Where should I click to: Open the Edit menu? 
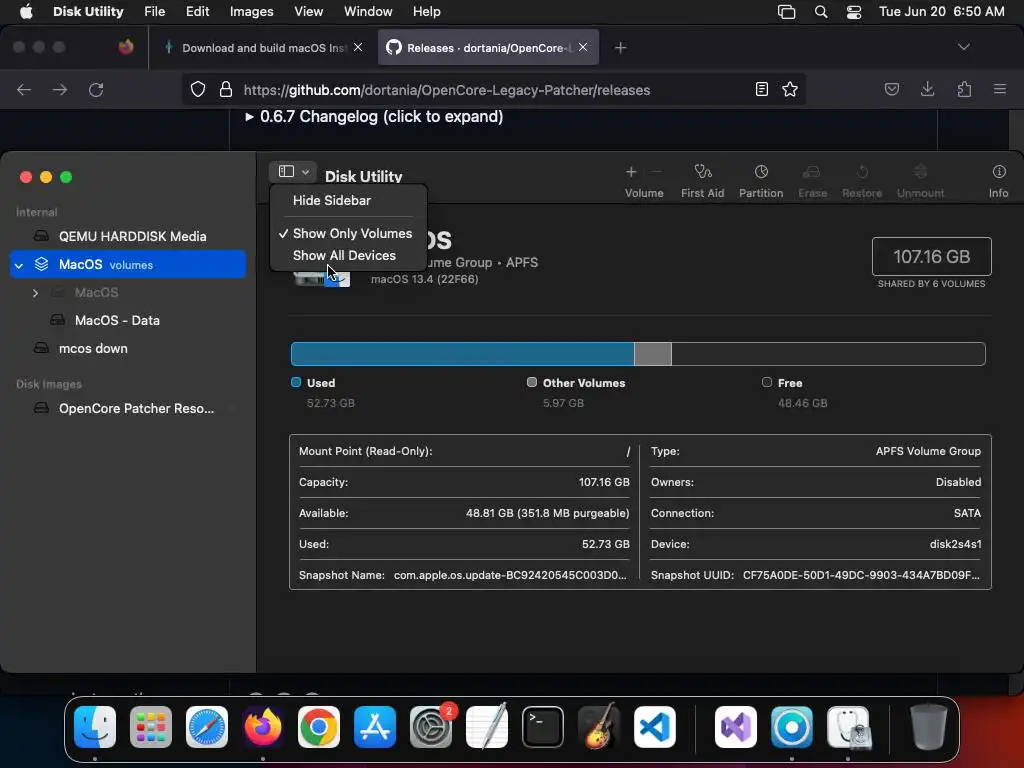pos(197,12)
